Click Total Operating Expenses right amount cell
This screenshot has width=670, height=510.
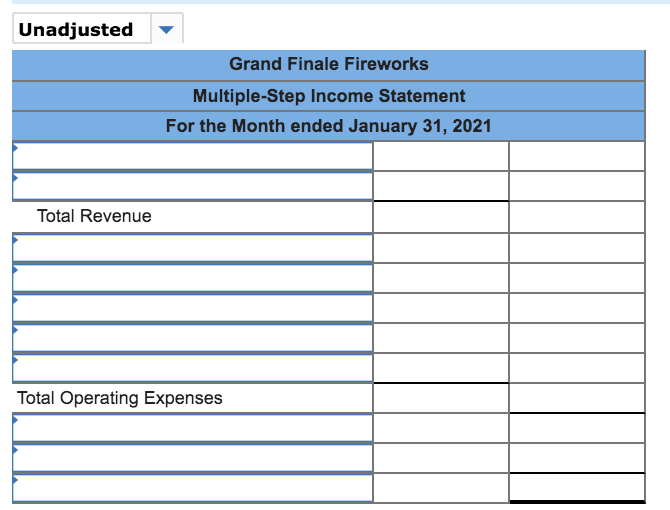point(577,398)
